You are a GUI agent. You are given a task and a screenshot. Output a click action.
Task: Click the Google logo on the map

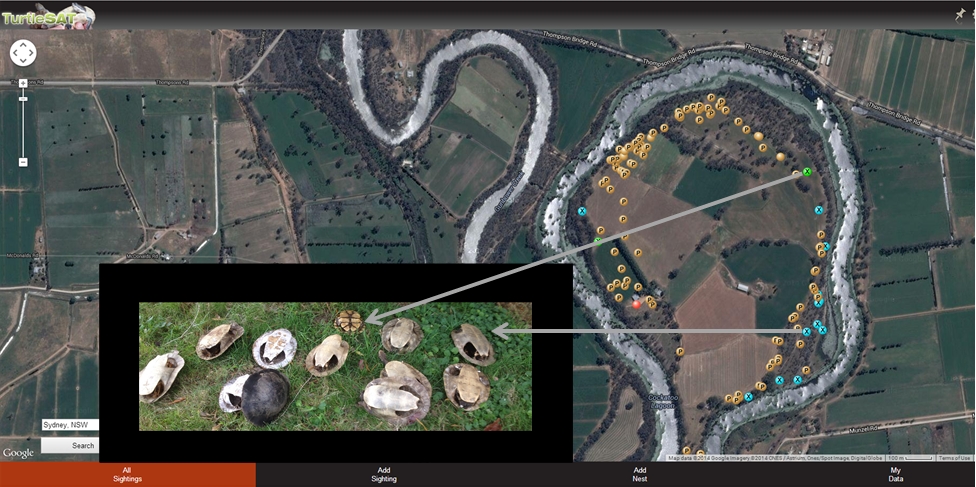18,453
